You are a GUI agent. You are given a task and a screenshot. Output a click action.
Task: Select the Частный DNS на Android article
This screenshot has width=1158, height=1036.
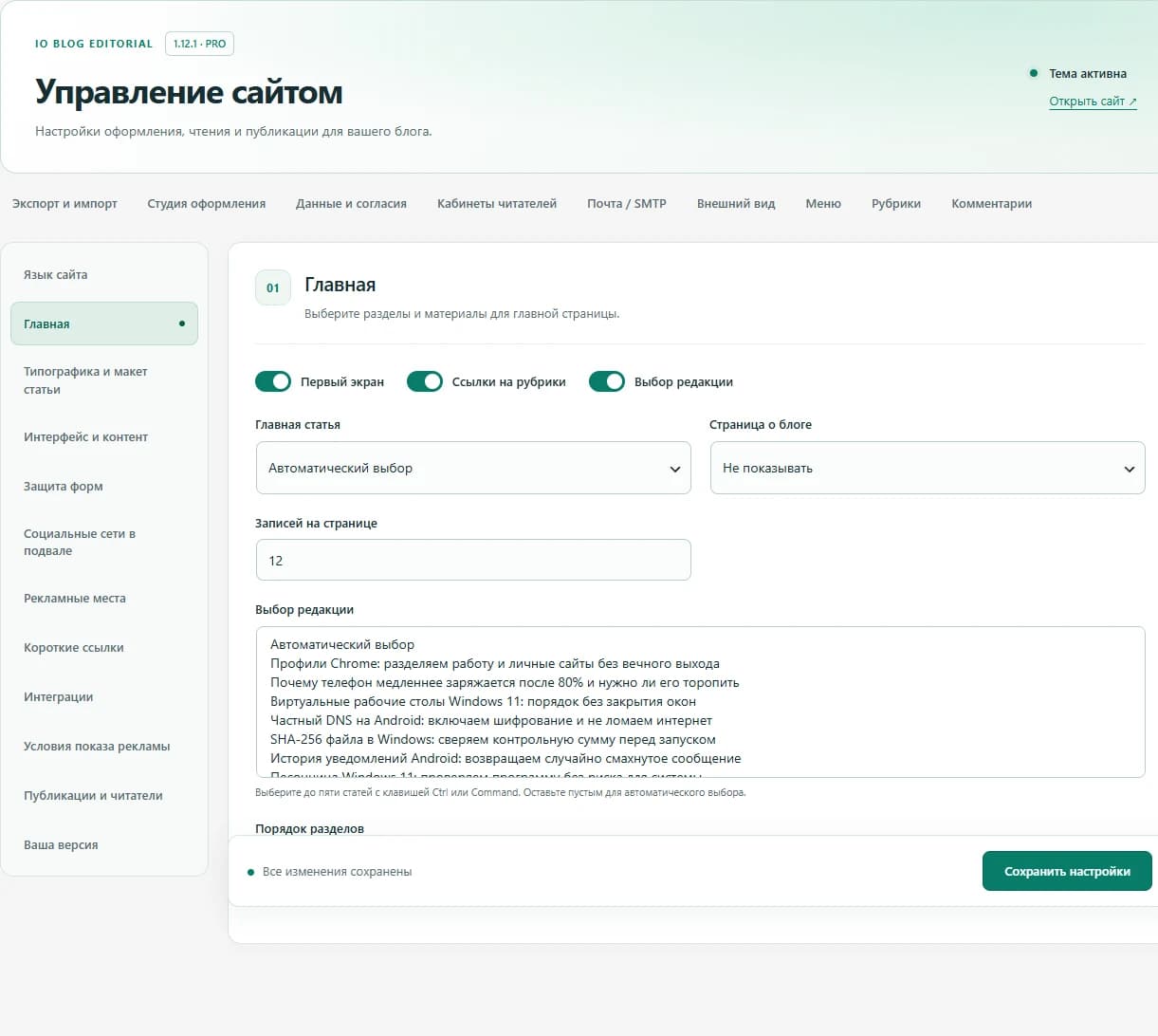[x=700, y=720]
